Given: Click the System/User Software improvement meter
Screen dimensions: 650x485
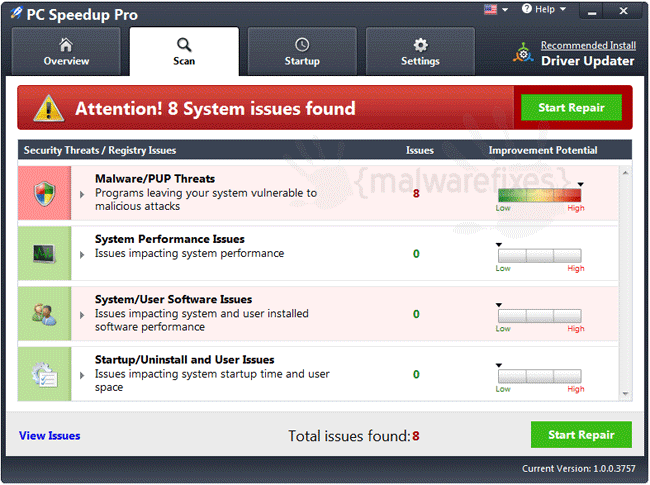Looking at the screenshot, I should tap(539, 316).
